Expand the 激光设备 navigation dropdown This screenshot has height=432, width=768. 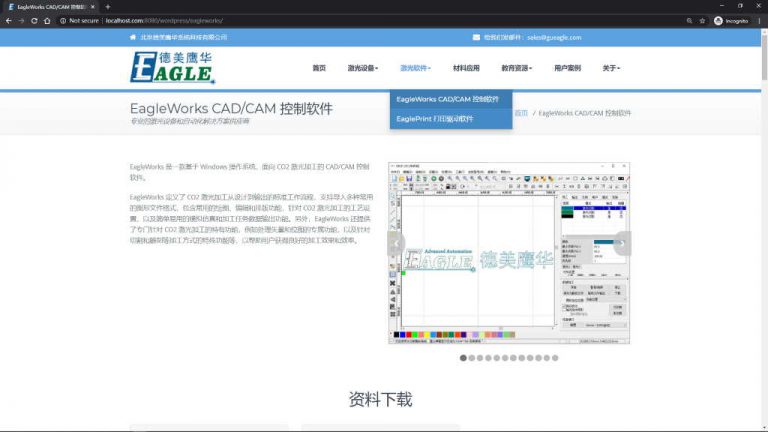(362, 68)
